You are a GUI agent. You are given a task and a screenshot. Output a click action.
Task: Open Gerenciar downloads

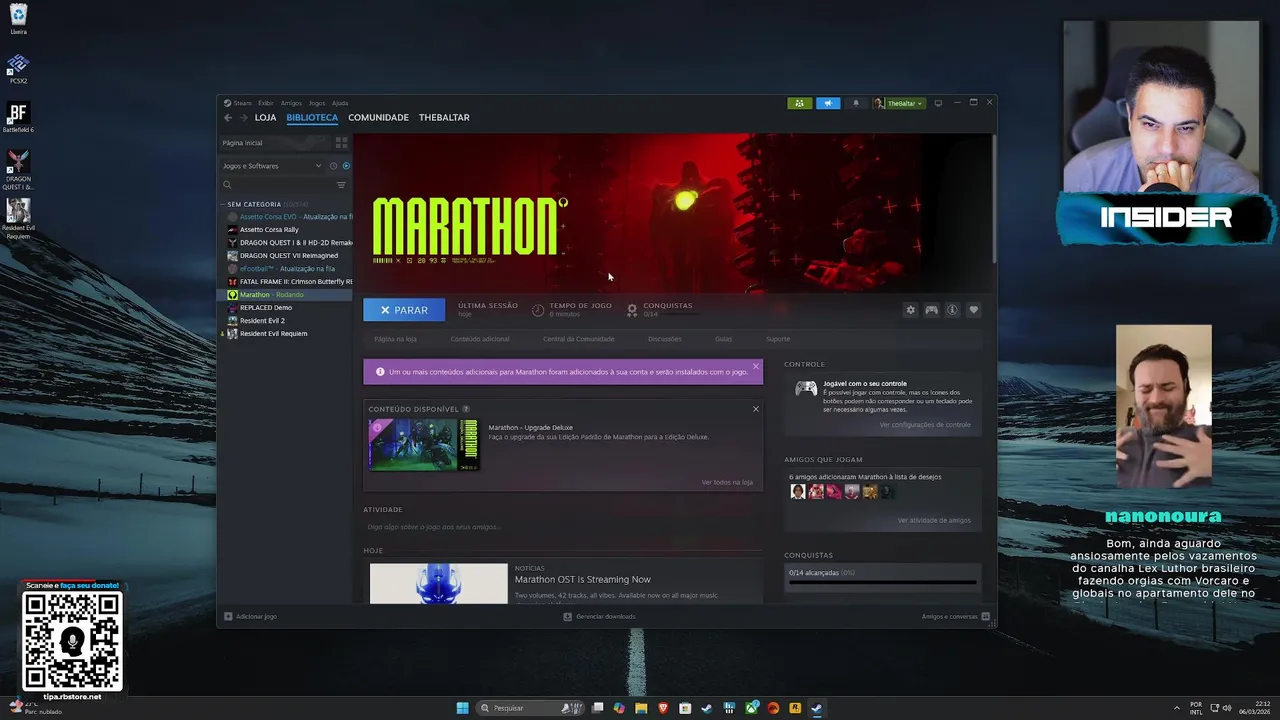(x=599, y=617)
